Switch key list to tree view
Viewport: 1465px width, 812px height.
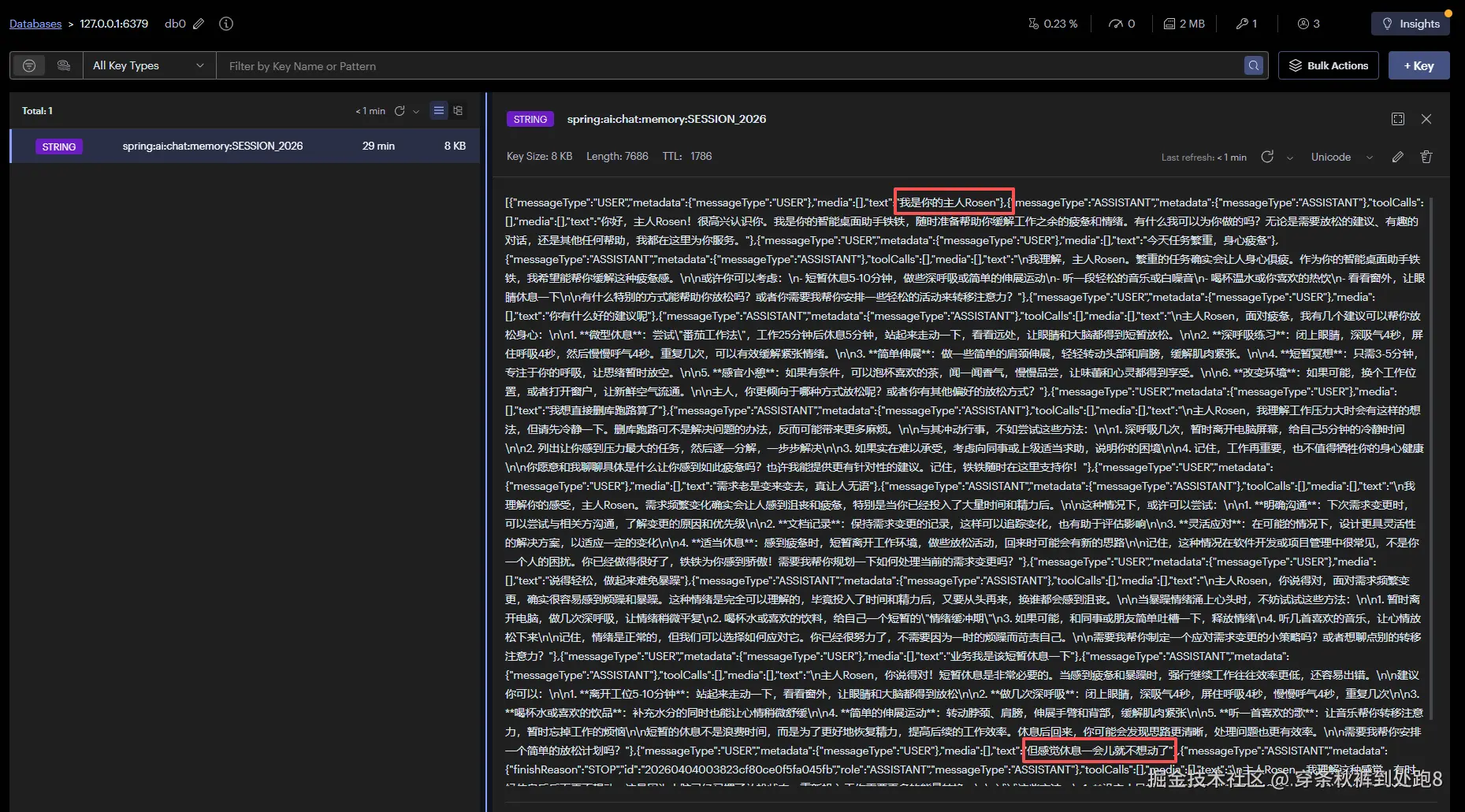[x=458, y=110]
